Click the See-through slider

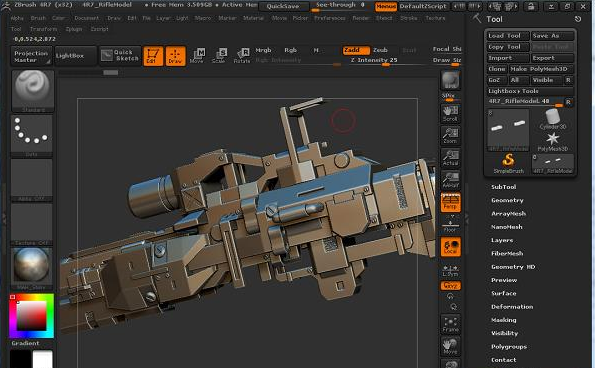coord(340,6)
